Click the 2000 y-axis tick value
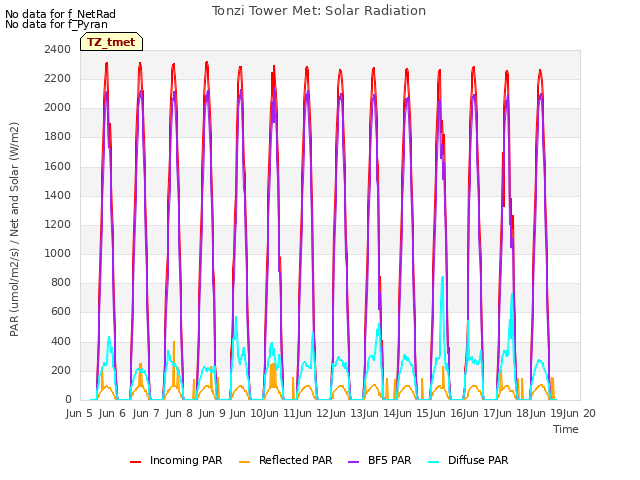 [58, 107]
